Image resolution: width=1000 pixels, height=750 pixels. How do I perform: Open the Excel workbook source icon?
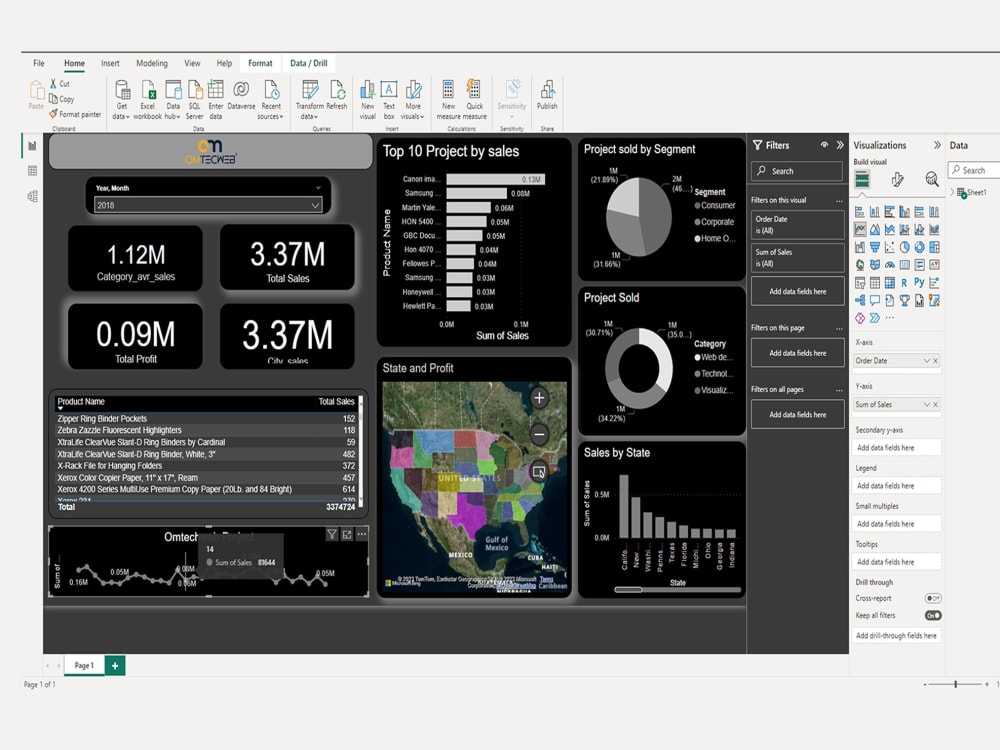[147, 90]
